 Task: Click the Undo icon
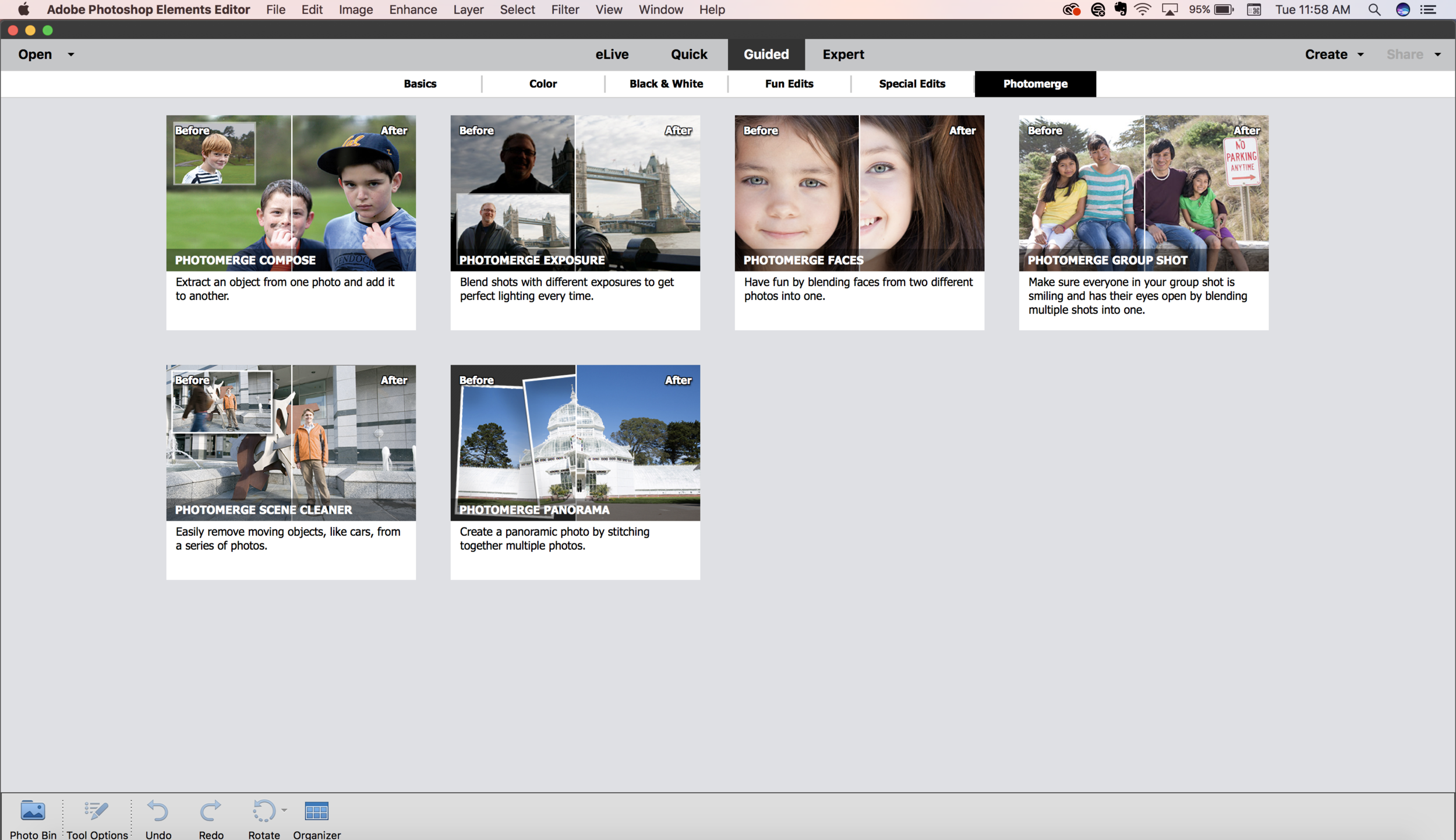coord(158,810)
